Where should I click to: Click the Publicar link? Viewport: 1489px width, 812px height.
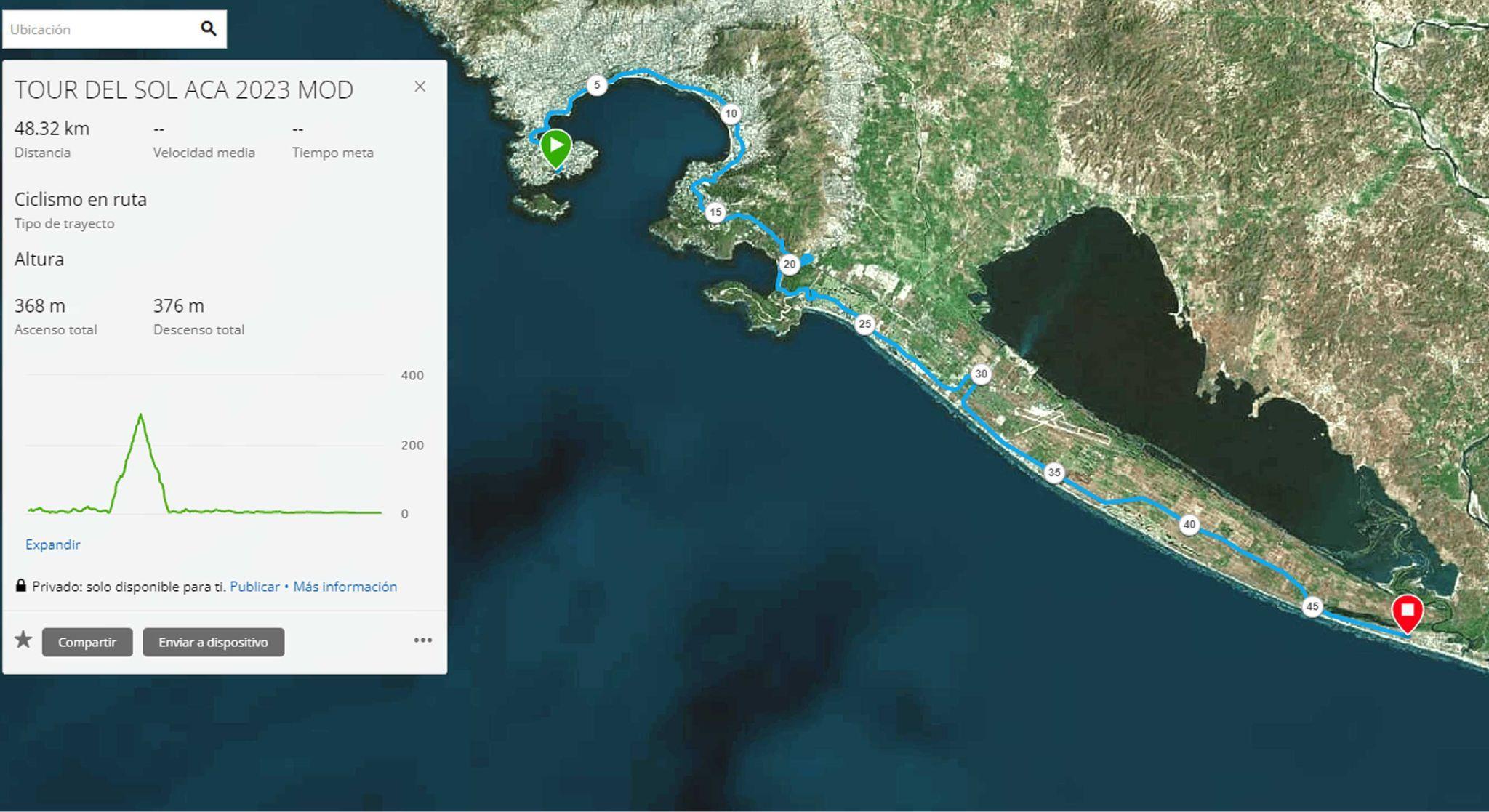click(254, 587)
